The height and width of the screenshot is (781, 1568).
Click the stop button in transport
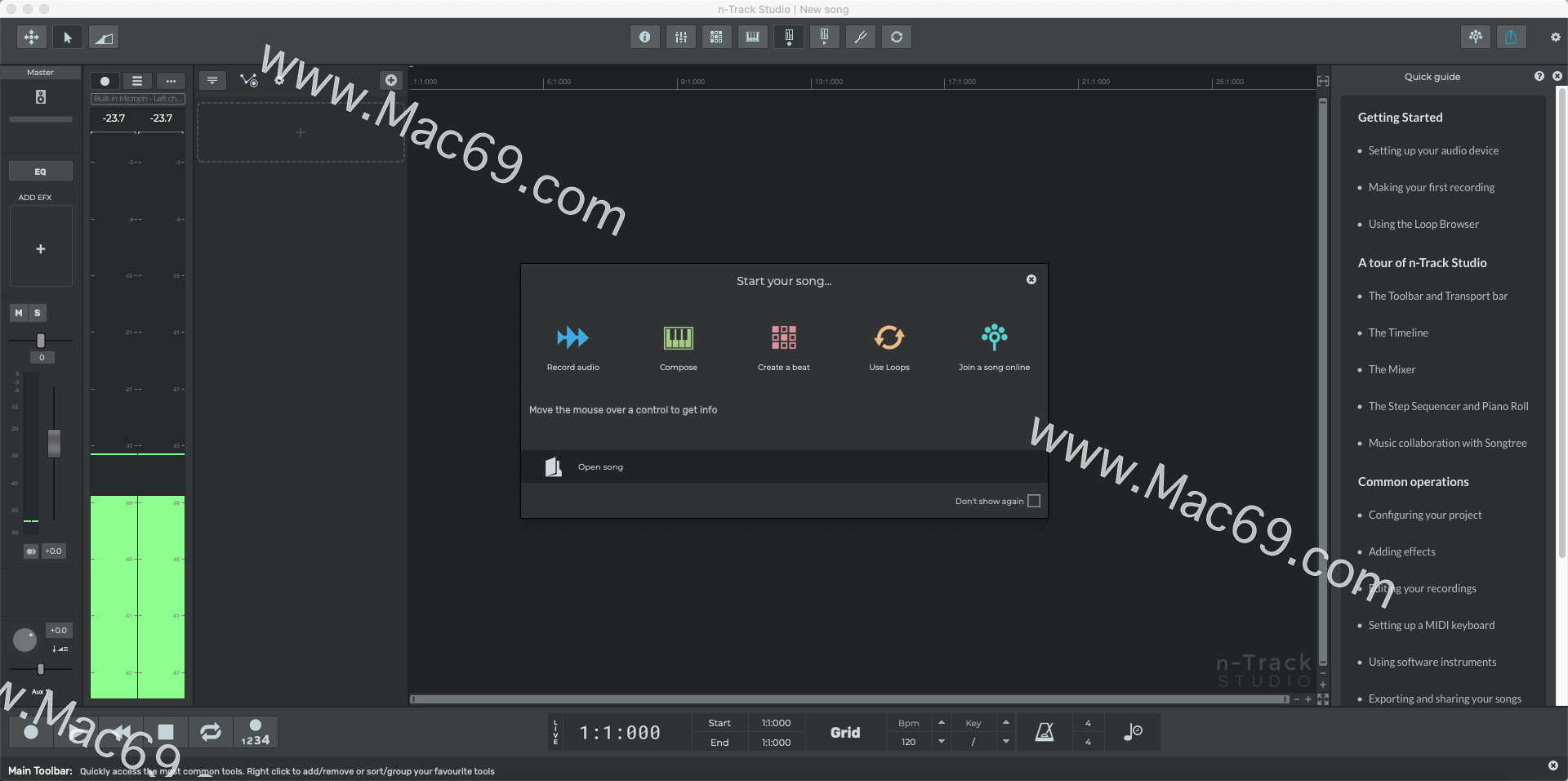tap(166, 732)
